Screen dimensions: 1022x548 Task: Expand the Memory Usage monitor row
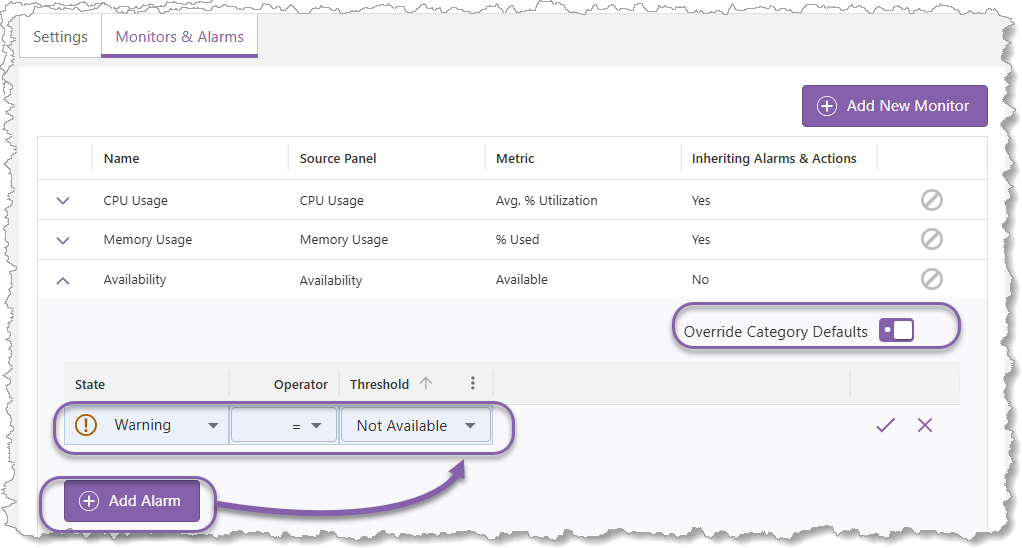pos(64,240)
